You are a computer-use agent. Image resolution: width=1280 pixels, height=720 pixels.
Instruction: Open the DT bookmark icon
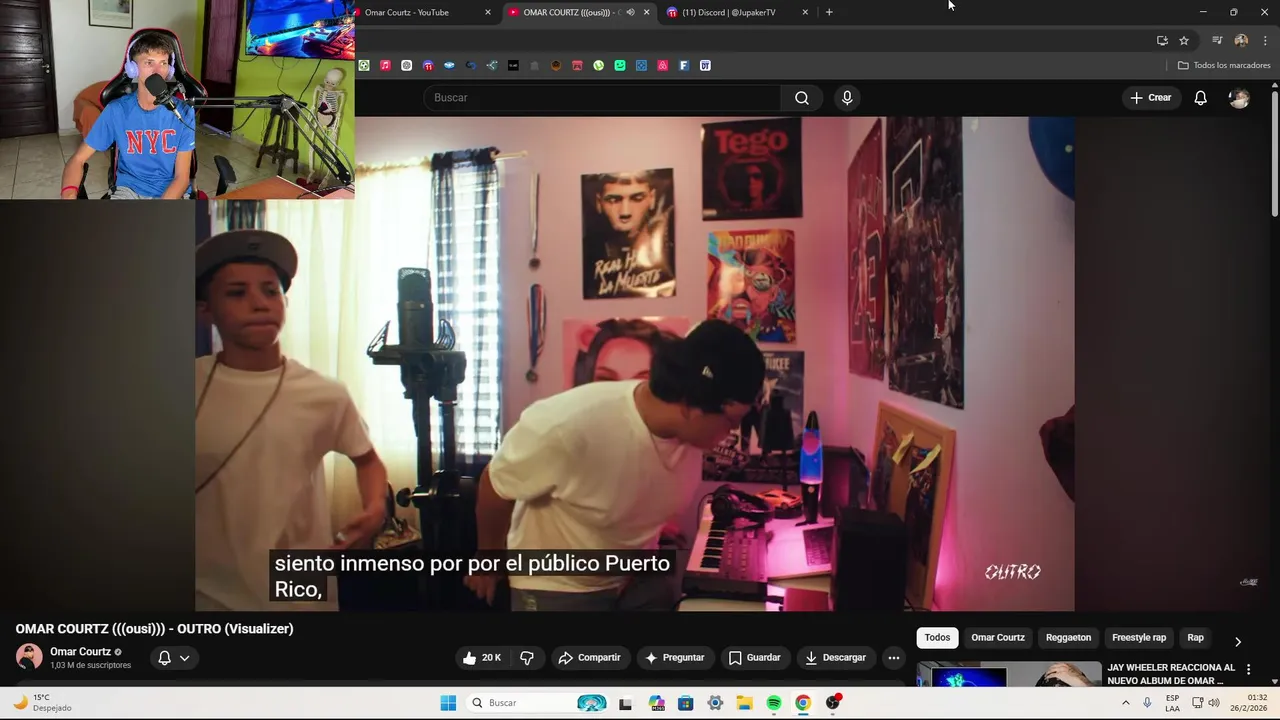[x=705, y=65]
